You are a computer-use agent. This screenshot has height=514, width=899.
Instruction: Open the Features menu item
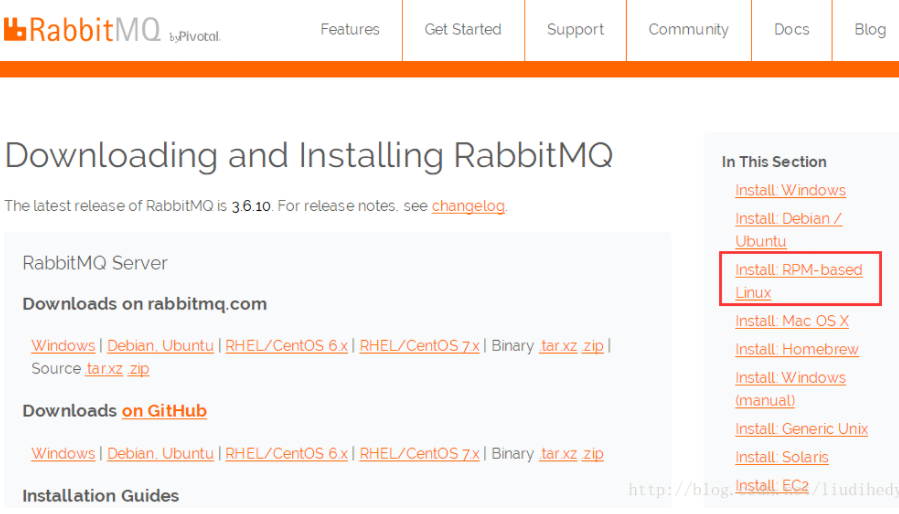tap(349, 30)
